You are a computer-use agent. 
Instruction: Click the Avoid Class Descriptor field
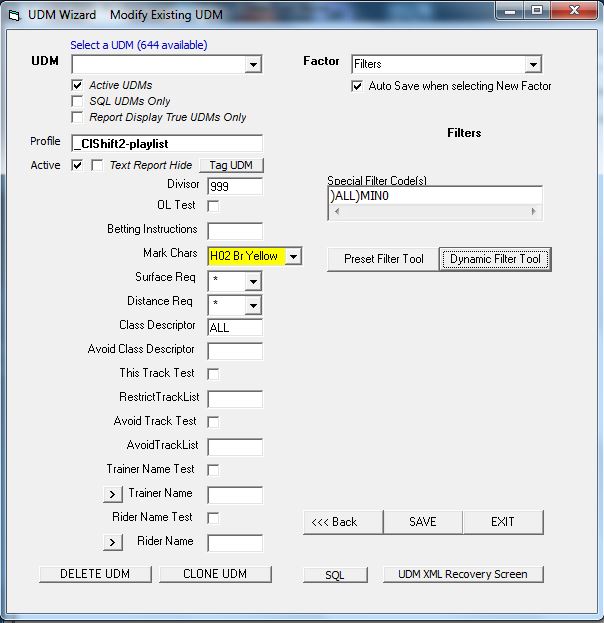click(x=235, y=352)
